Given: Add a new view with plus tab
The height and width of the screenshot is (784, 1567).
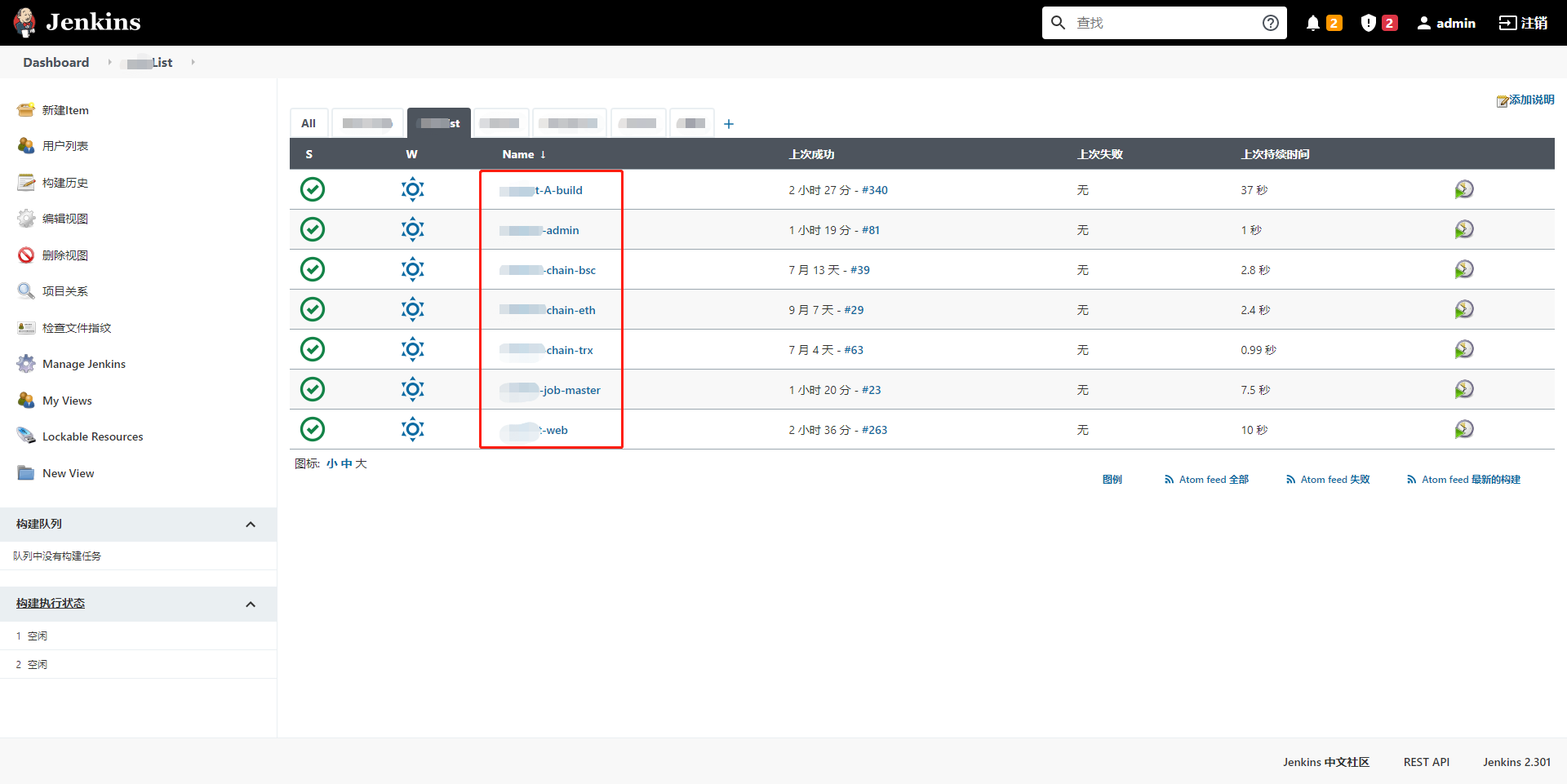Looking at the screenshot, I should coord(729,124).
